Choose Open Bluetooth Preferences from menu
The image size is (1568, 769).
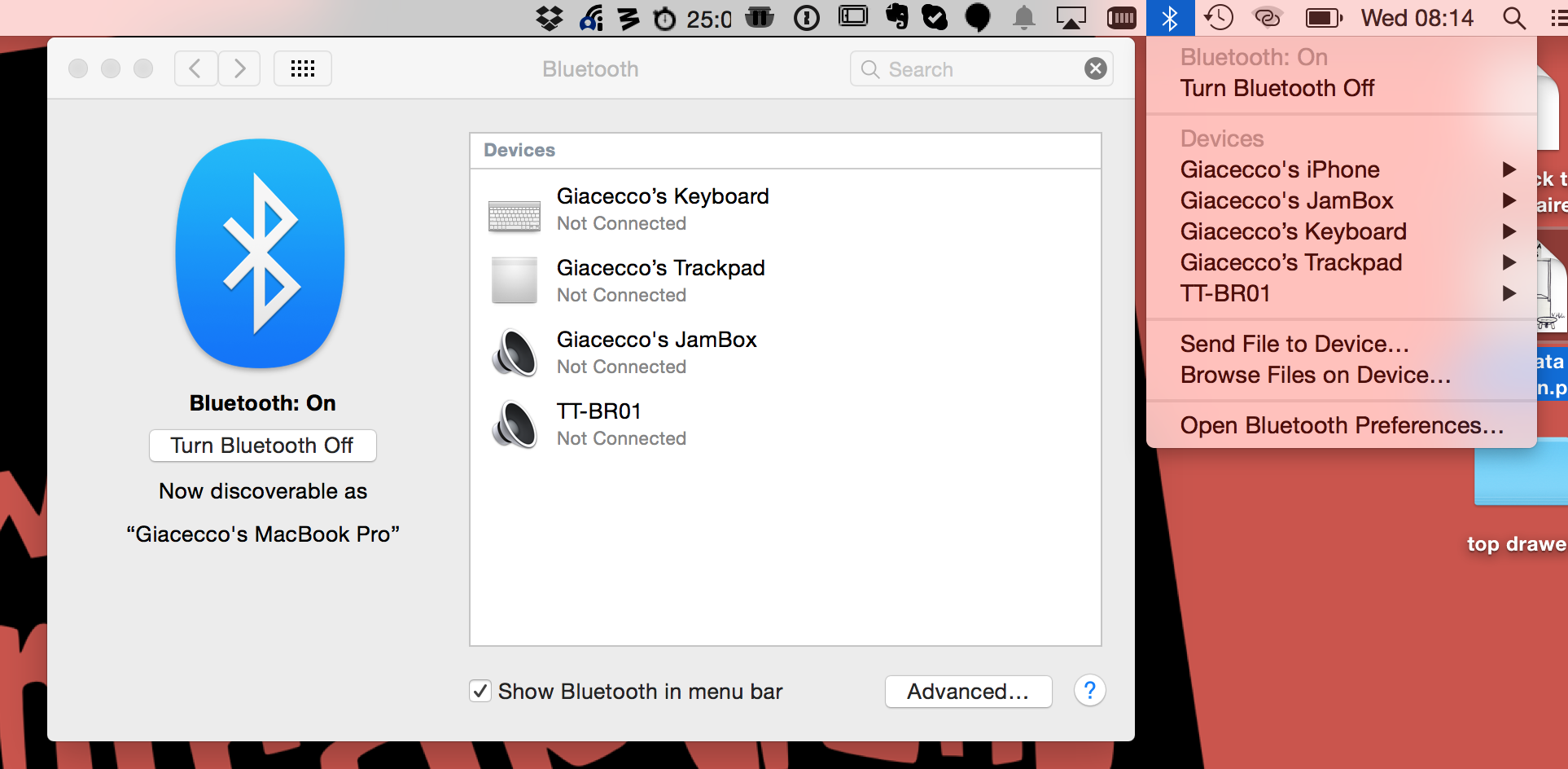(x=1342, y=424)
